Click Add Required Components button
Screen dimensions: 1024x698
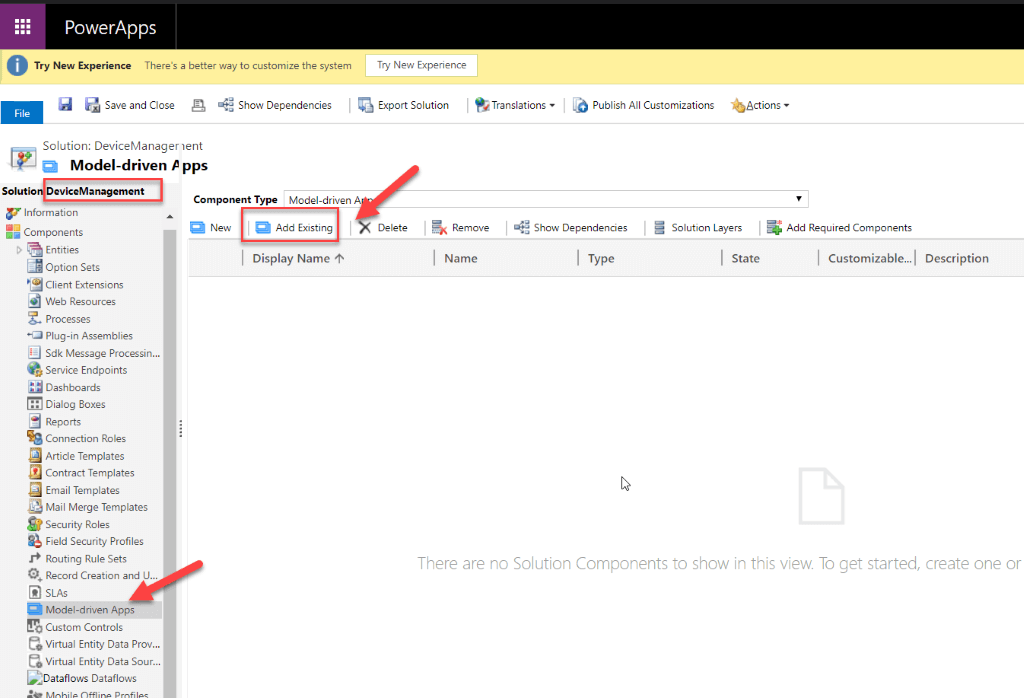[x=840, y=227]
